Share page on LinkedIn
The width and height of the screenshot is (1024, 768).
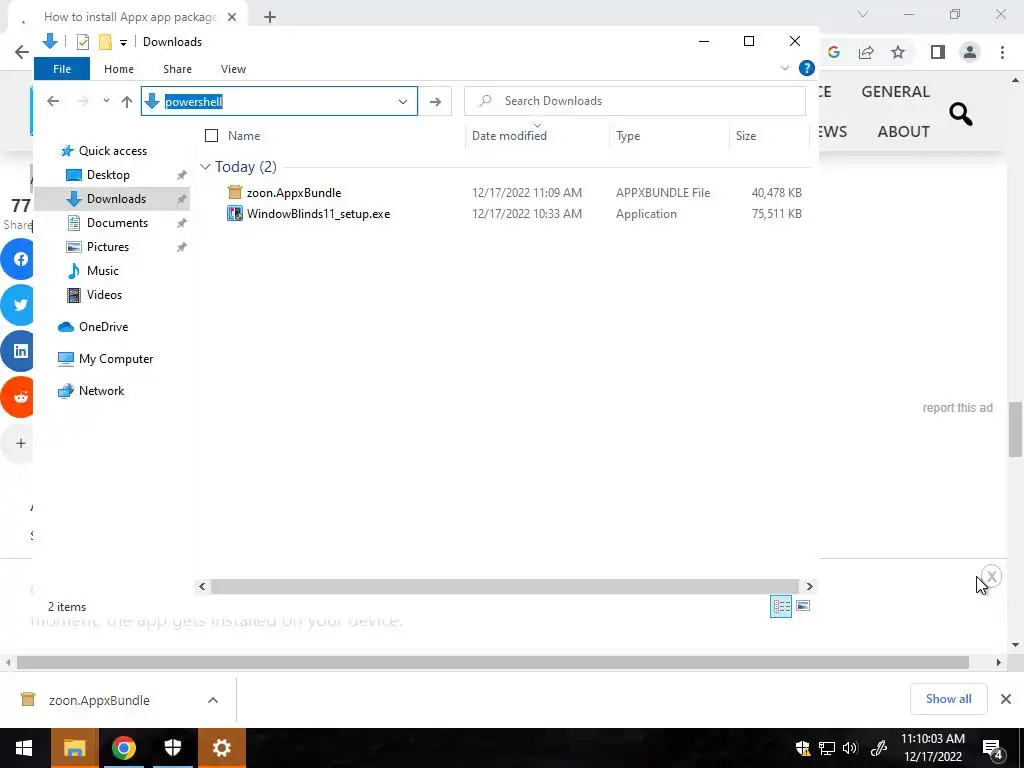pyautogui.click(x=18, y=351)
